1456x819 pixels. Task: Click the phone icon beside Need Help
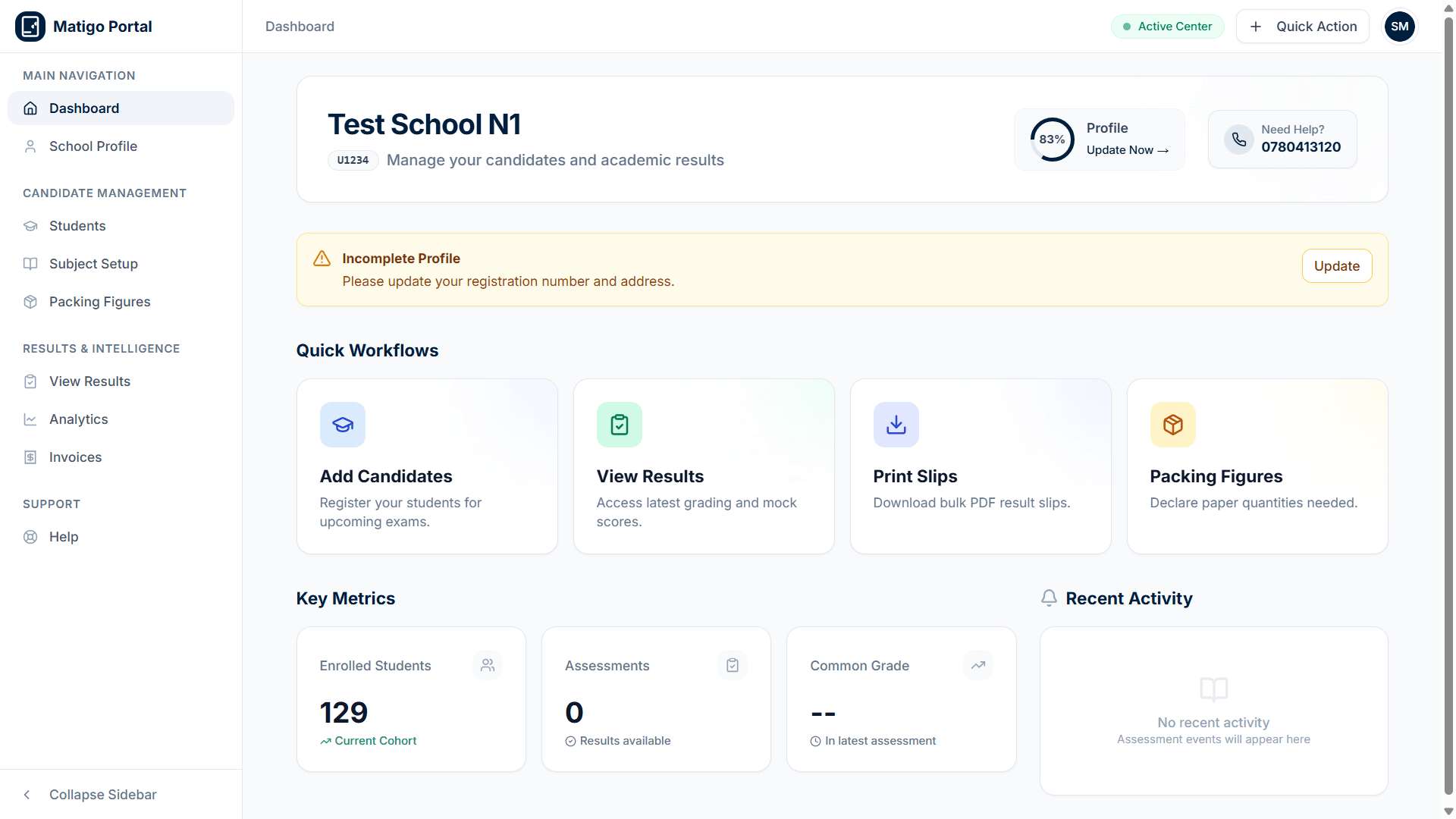tap(1239, 140)
